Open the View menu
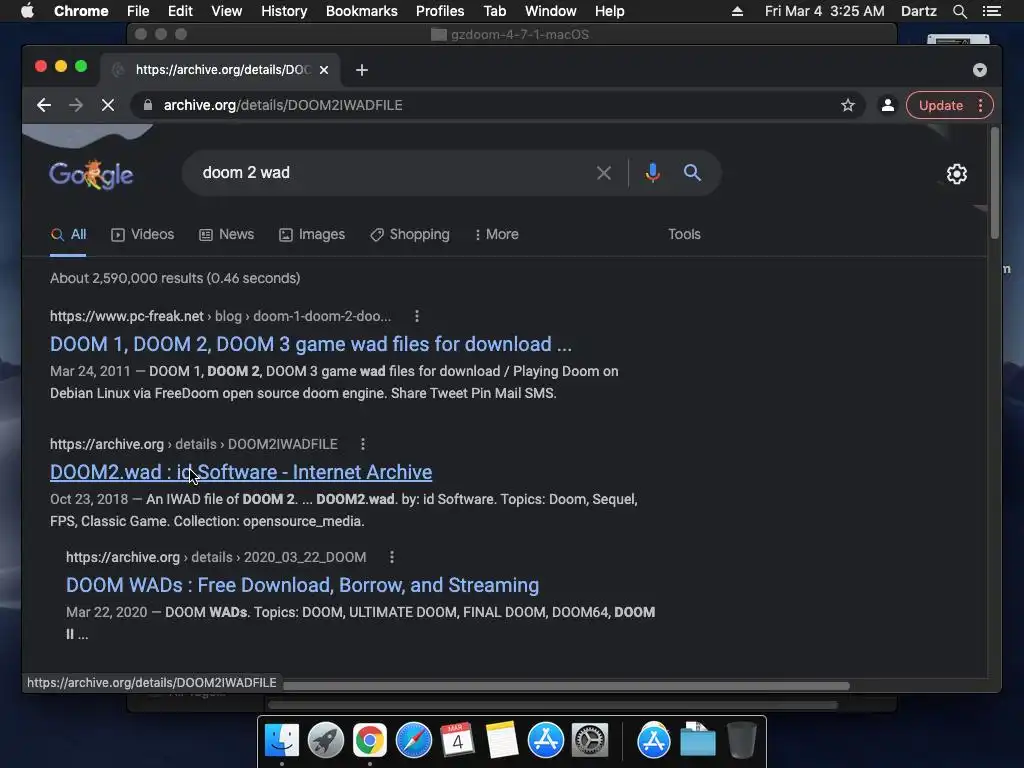Image resolution: width=1024 pixels, height=768 pixels. [227, 11]
